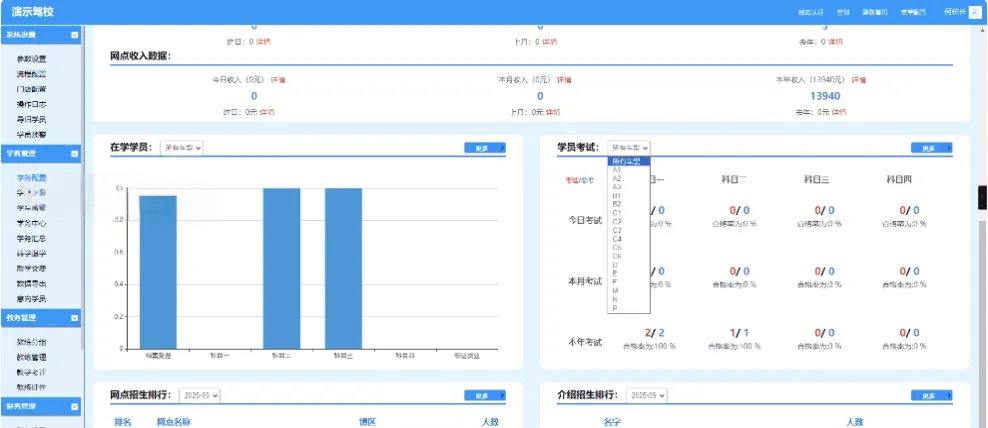Click the 何校长 user name

click(955, 12)
